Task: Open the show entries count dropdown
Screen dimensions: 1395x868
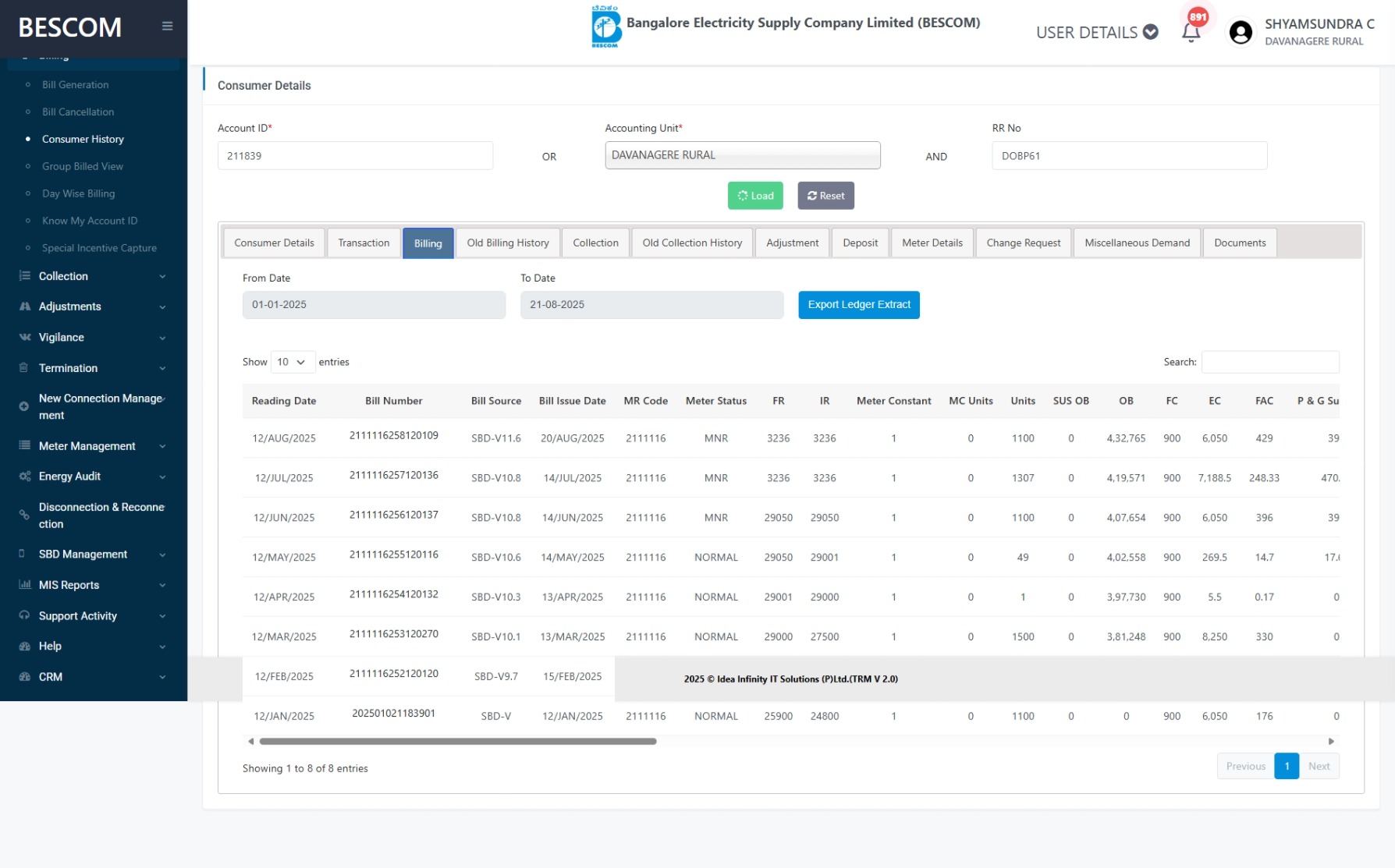Action: [293, 362]
